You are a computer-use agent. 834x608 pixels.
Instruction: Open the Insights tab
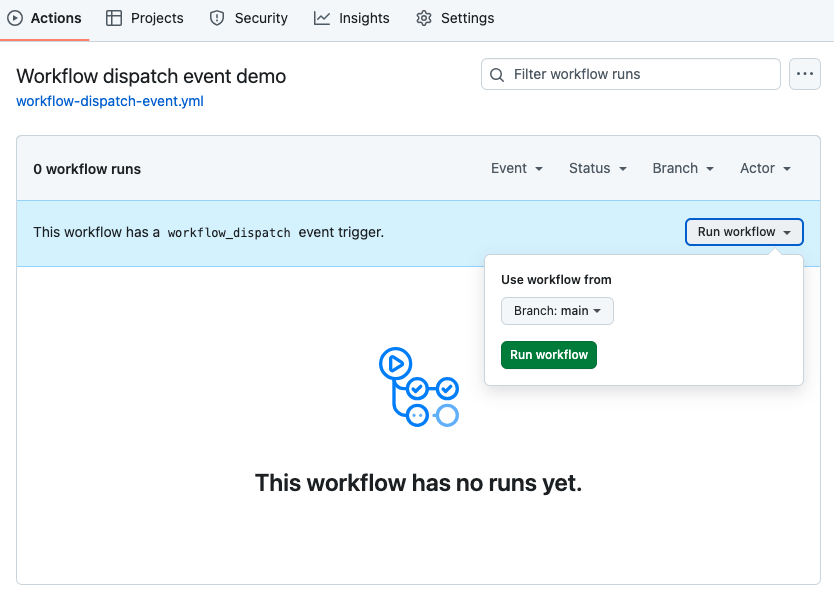[x=352, y=18]
